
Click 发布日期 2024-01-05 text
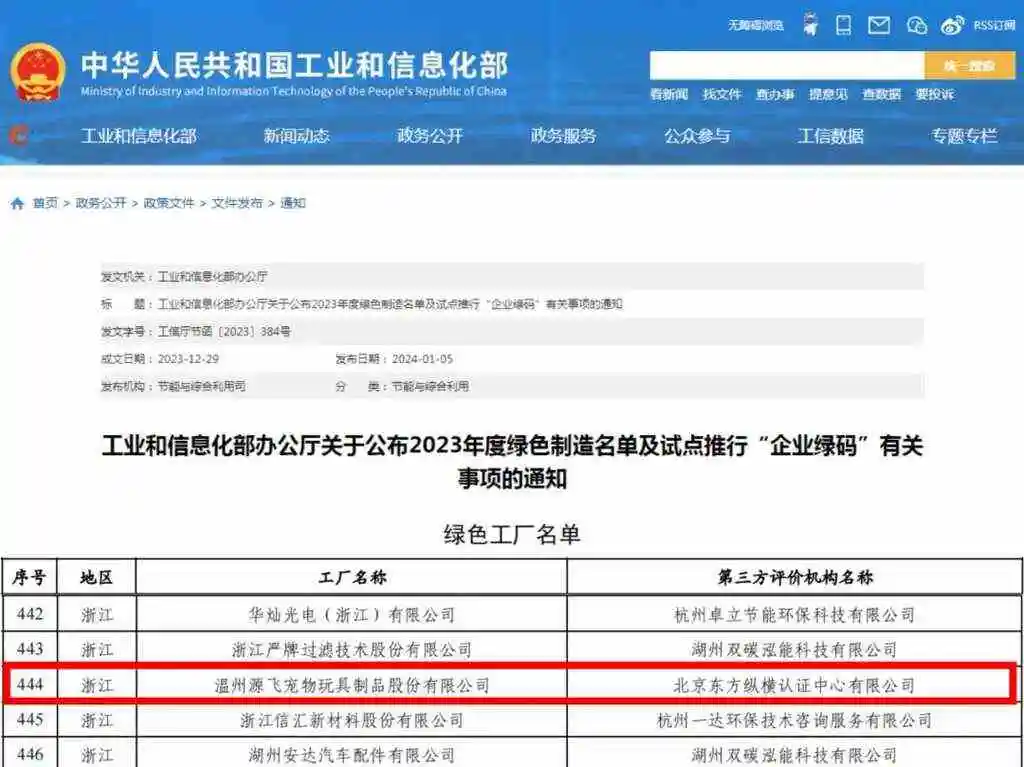click(394, 359)
